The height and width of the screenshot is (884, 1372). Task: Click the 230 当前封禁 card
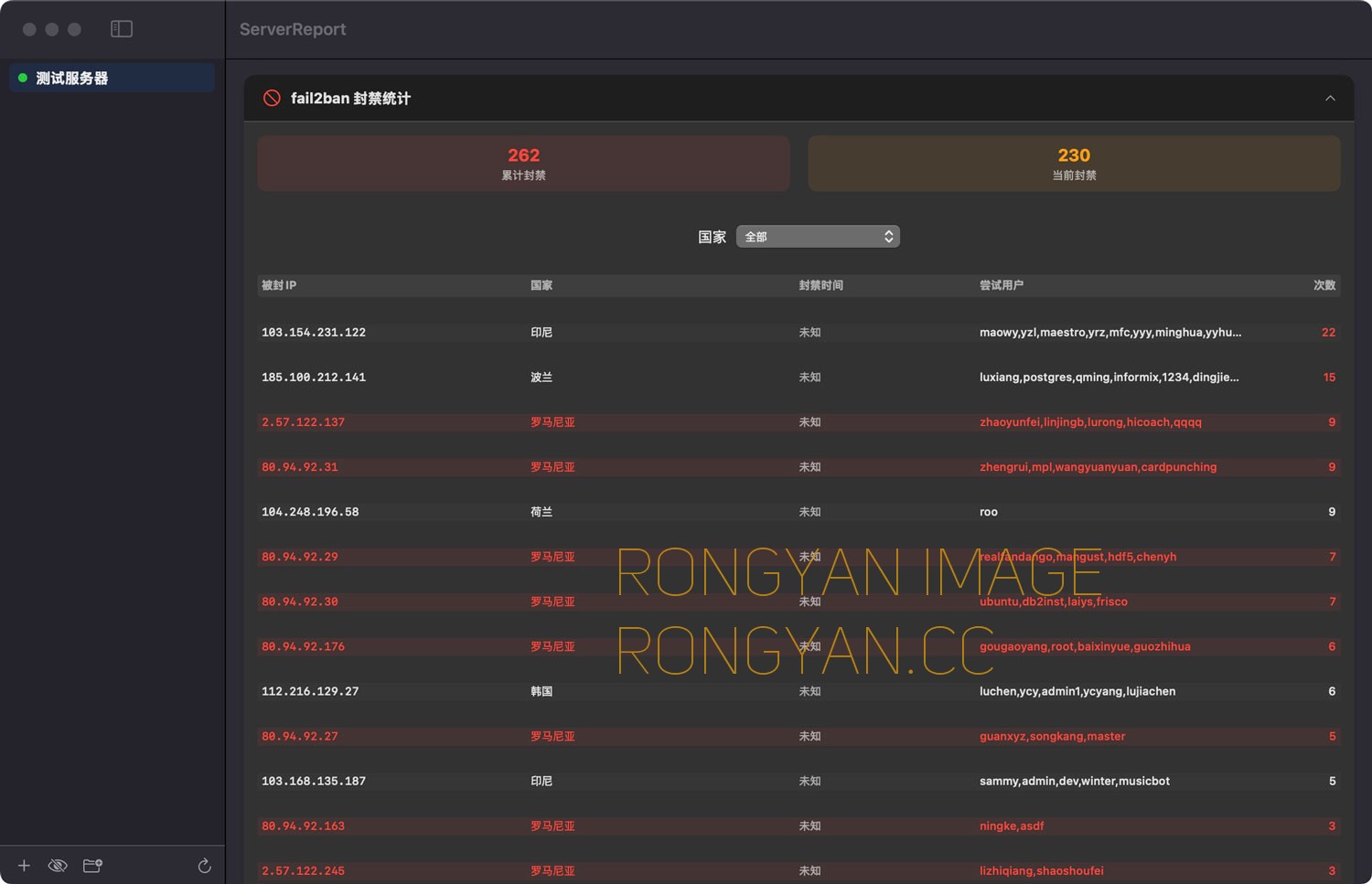(x=1074, y=164)
